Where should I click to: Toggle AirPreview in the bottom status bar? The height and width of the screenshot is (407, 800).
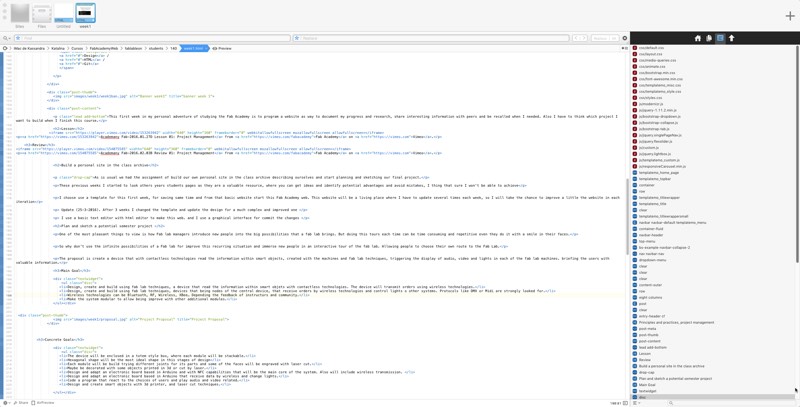click(x=43, y=403)
